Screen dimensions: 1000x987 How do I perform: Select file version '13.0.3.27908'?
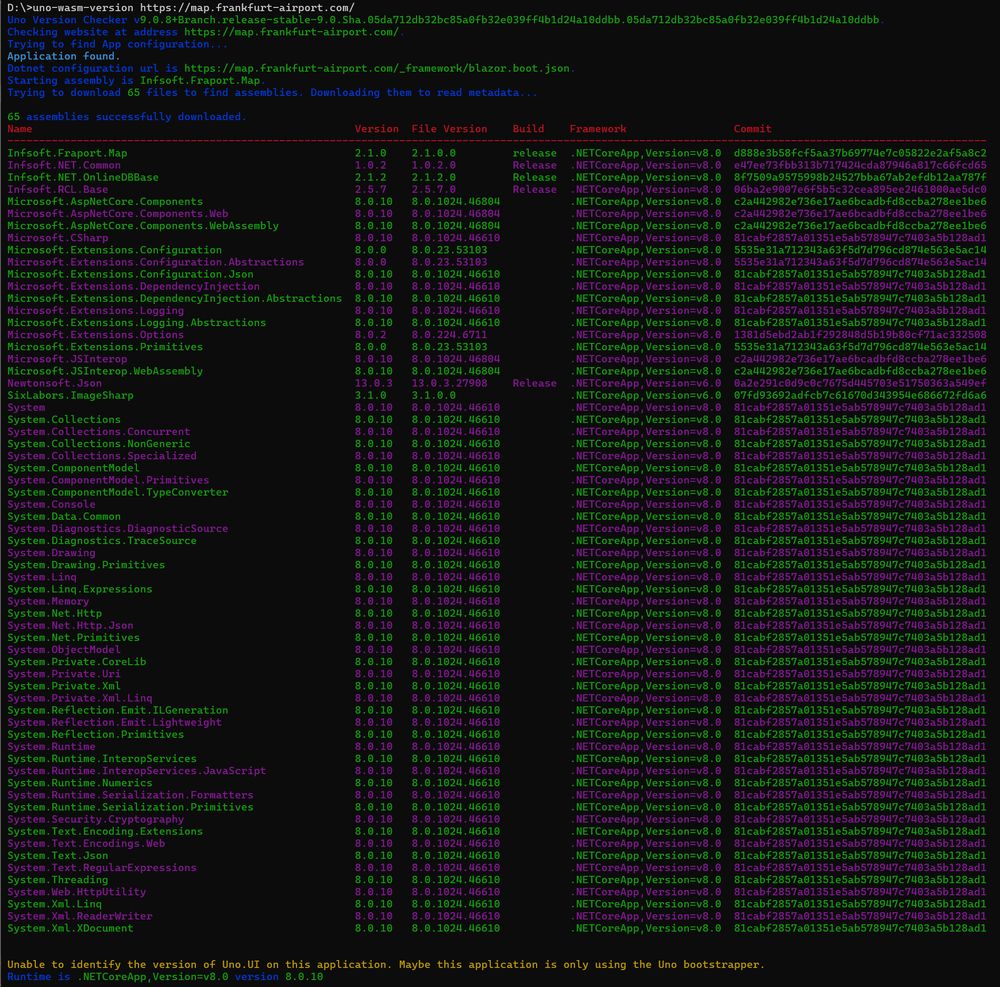(x=449, y=383)
